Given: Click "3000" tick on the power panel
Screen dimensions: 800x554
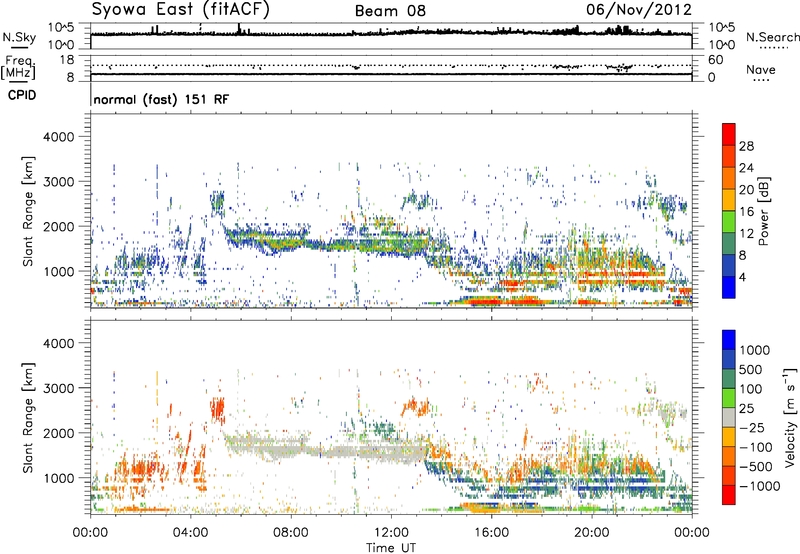Looking at the screenshot, I should pos(59,182).
